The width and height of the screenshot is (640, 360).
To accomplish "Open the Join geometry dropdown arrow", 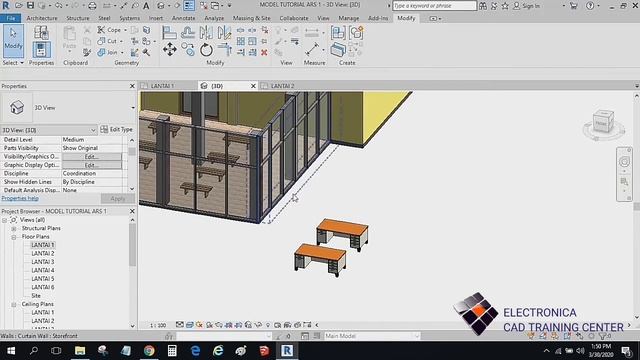I will (122, 52).
